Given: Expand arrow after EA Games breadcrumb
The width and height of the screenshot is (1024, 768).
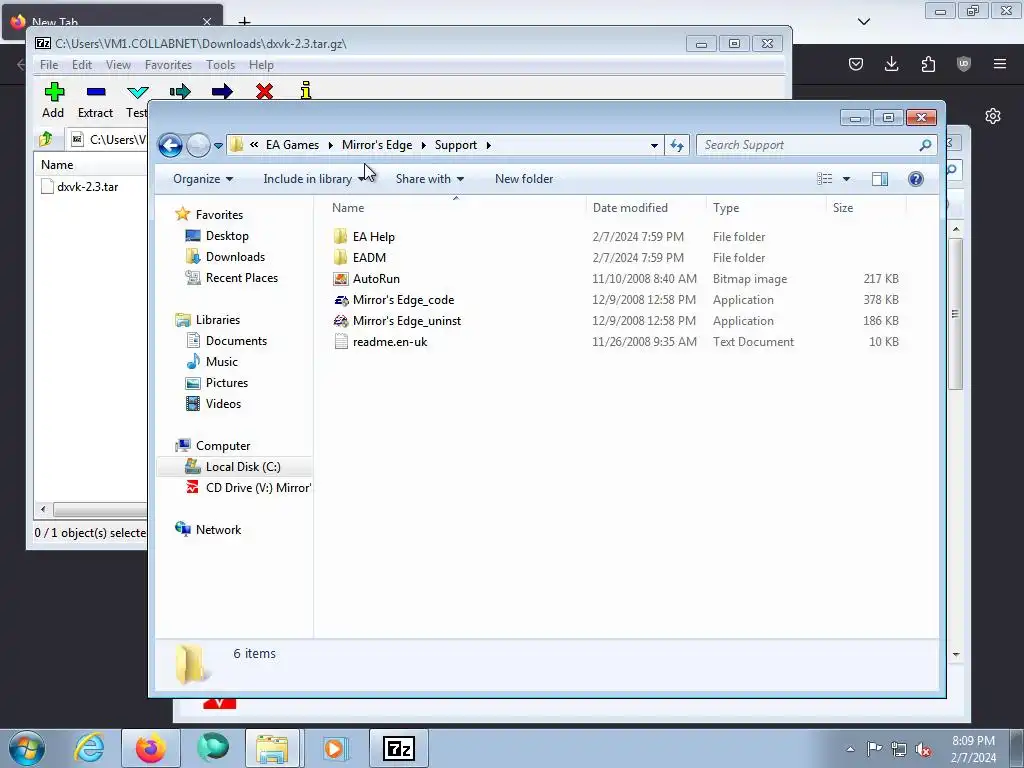Looking at the screenshot, I should point(330,145).
